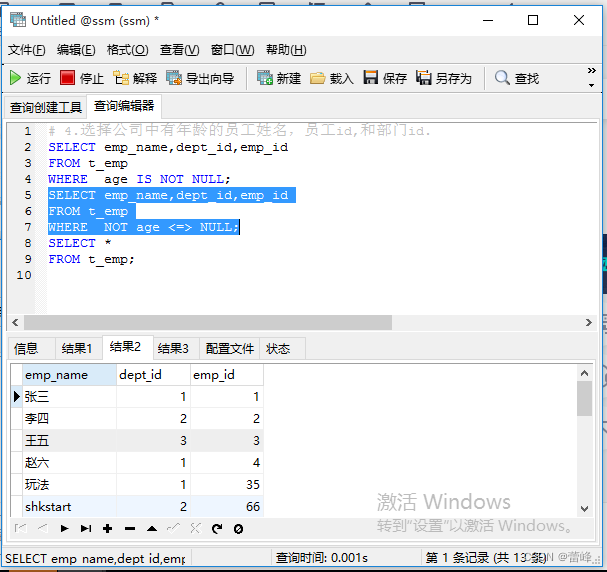607x572 pixels.
Task: Go to previous record navigation icon
Action: click(x=43, y=529)
